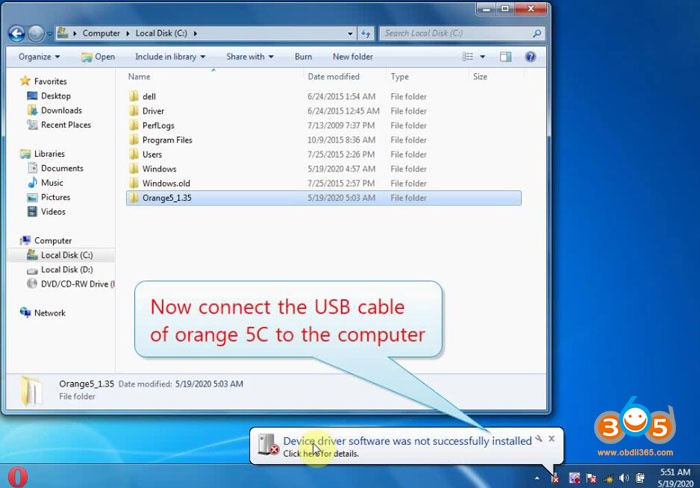Open volume speaker tray icon
This screenshot has width=700, height=488.
[x=624, y=479]
